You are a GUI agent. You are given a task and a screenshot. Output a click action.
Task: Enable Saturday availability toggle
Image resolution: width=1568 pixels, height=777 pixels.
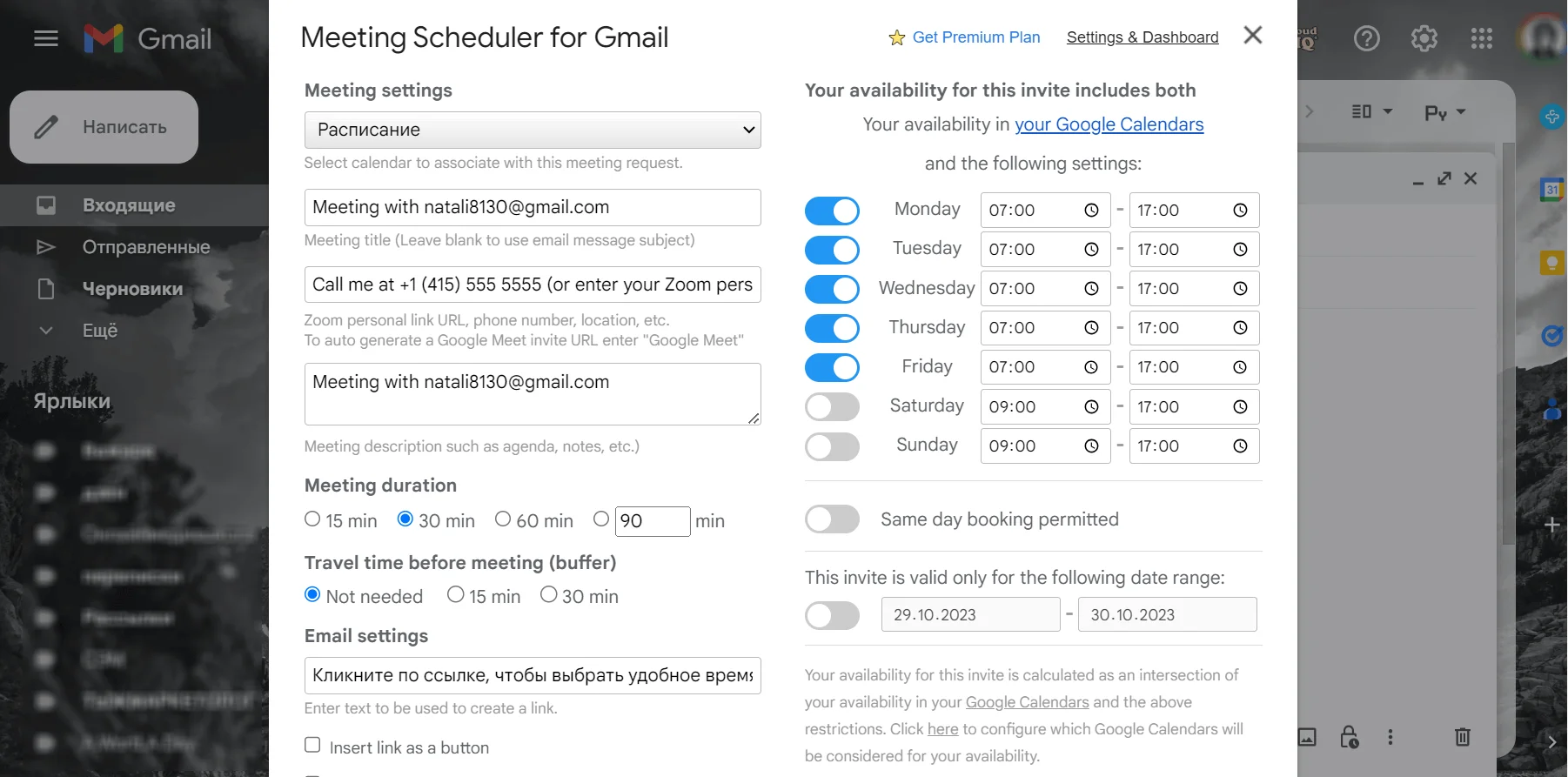tap(832, 406)
